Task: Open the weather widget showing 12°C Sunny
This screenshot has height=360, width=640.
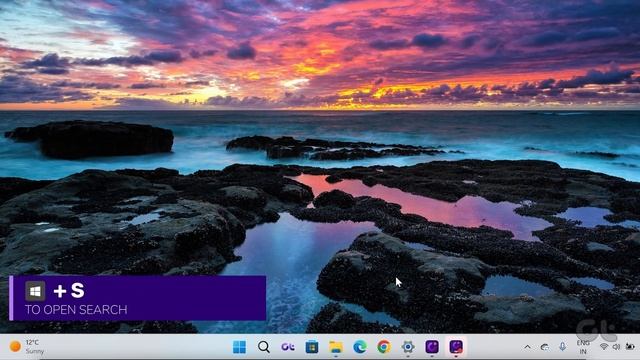Action: 27,347
